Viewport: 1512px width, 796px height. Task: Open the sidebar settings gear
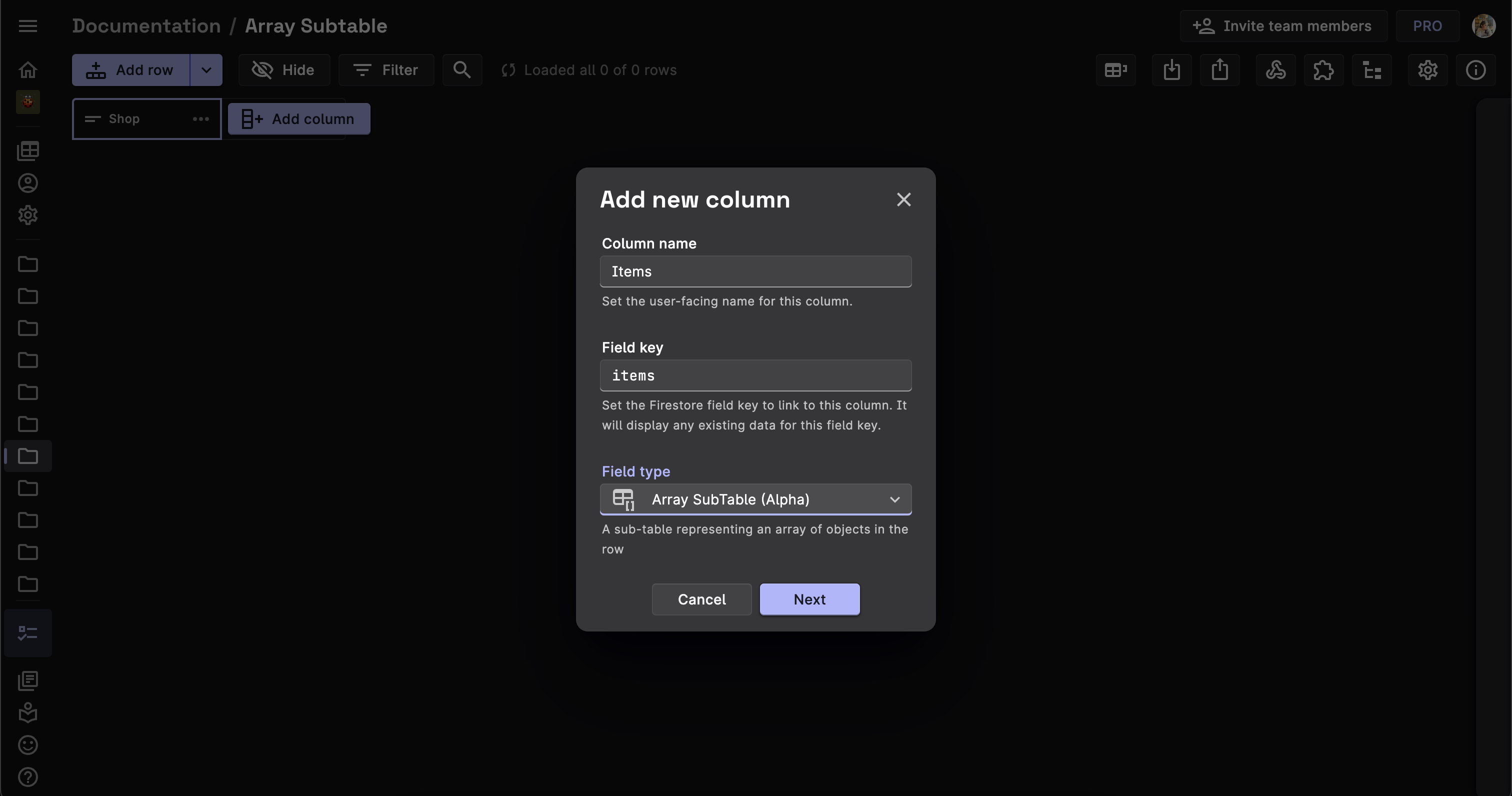coord(27,215)
